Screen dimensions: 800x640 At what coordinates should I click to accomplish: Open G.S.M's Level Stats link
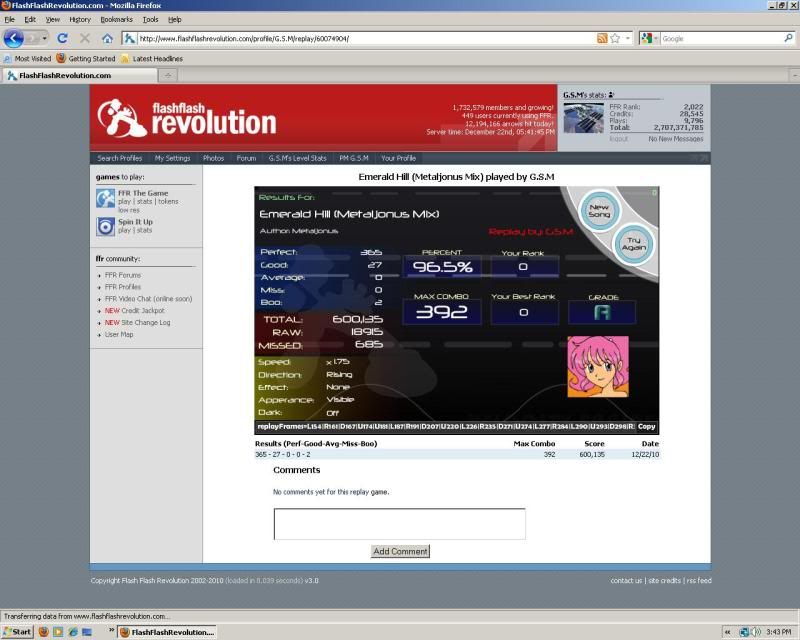(x=297, y=158)
